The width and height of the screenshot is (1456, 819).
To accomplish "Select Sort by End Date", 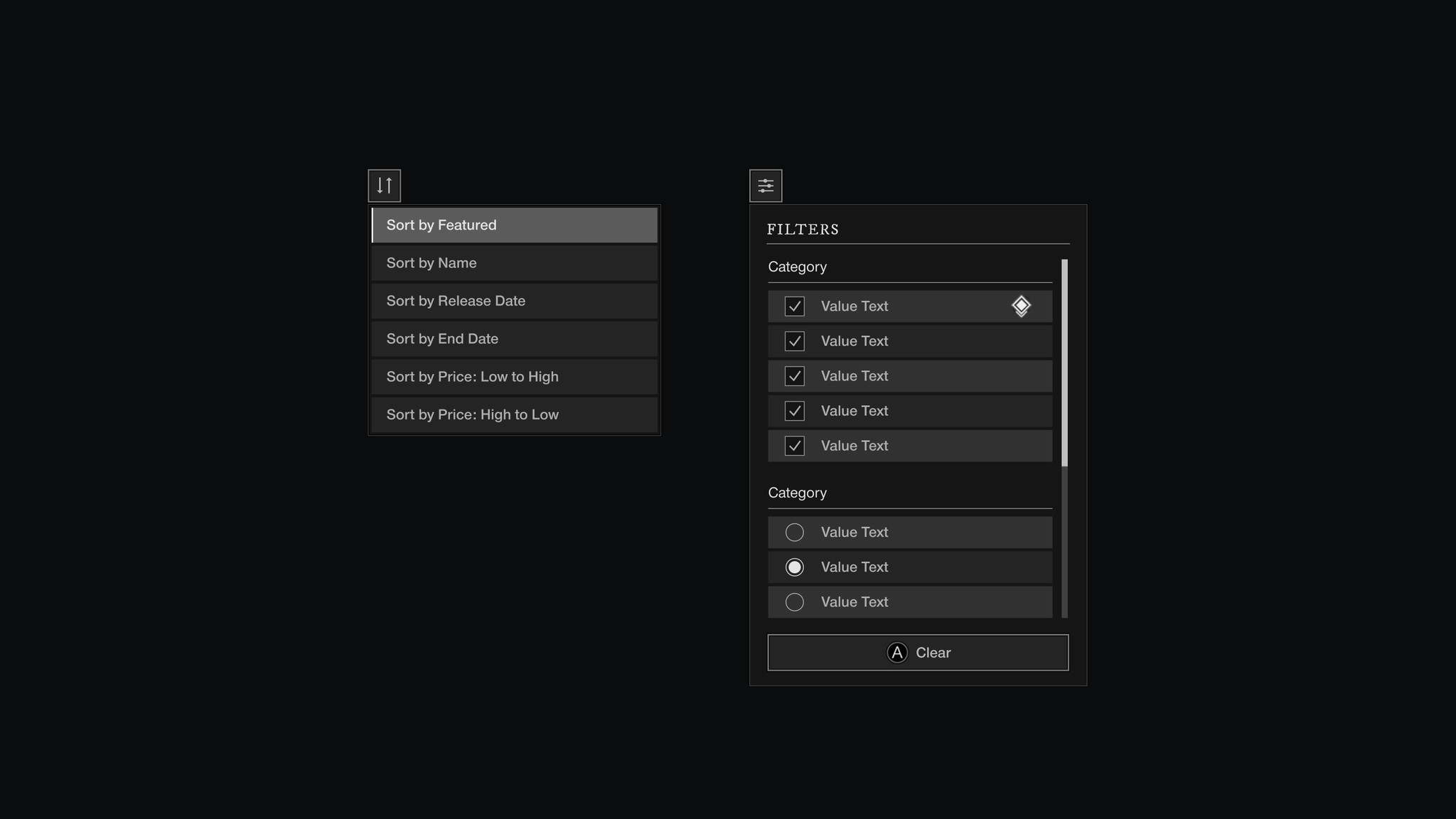I will (514, 339).
